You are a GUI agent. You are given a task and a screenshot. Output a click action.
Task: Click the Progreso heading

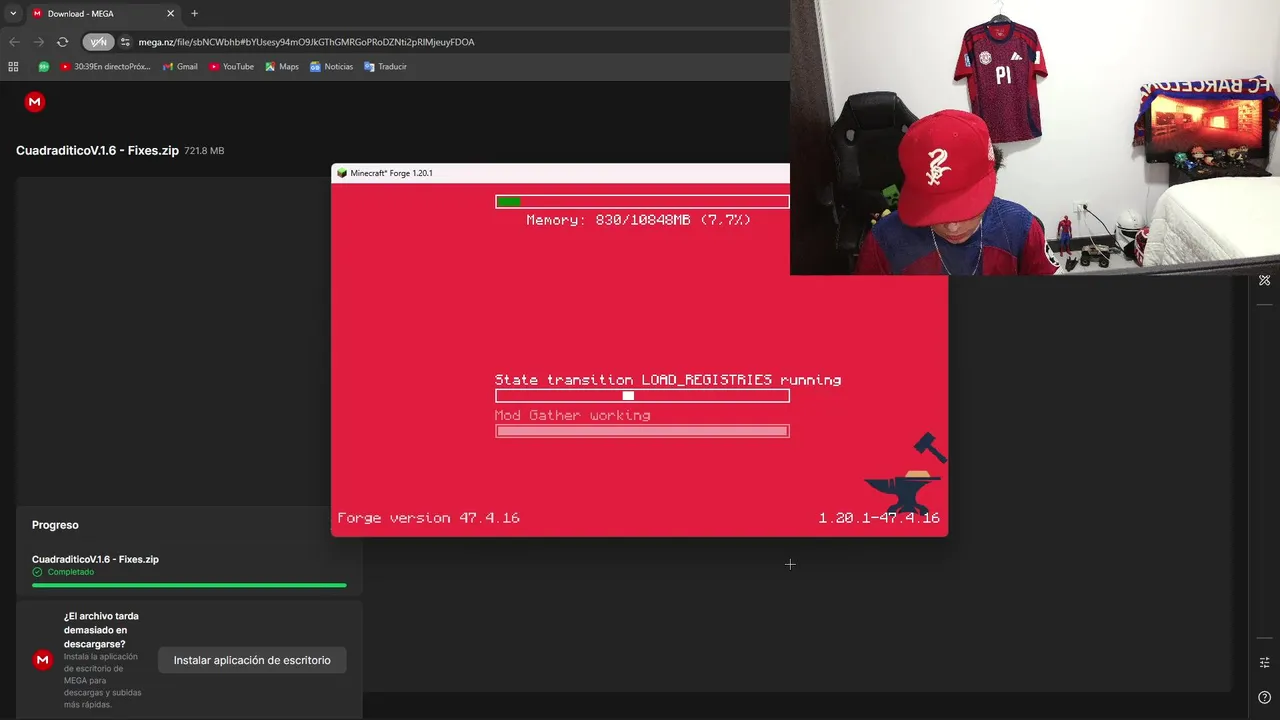pyautogui.click(x=55, y=525)
